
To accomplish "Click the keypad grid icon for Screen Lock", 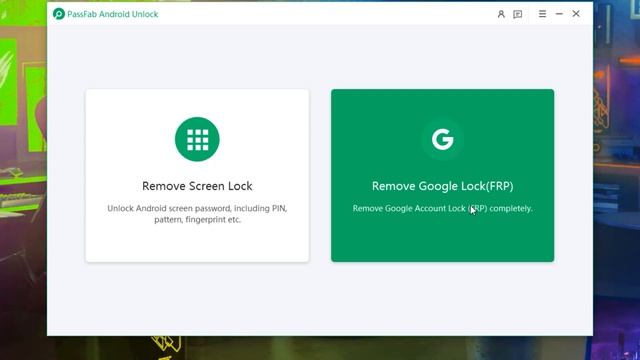I will [x=197, y=139].
